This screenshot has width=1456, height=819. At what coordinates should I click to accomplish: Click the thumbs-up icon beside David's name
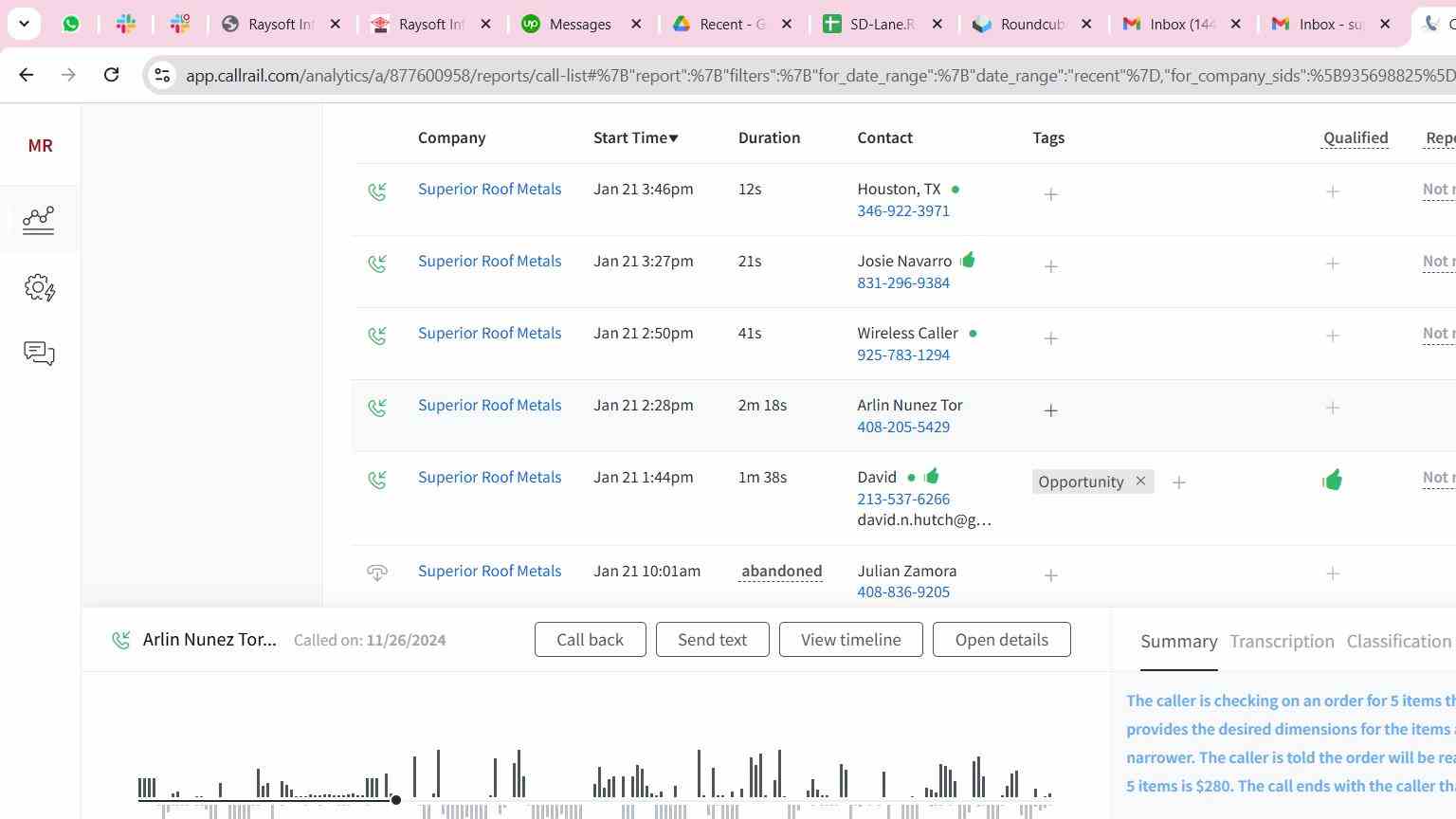[932, 476]
